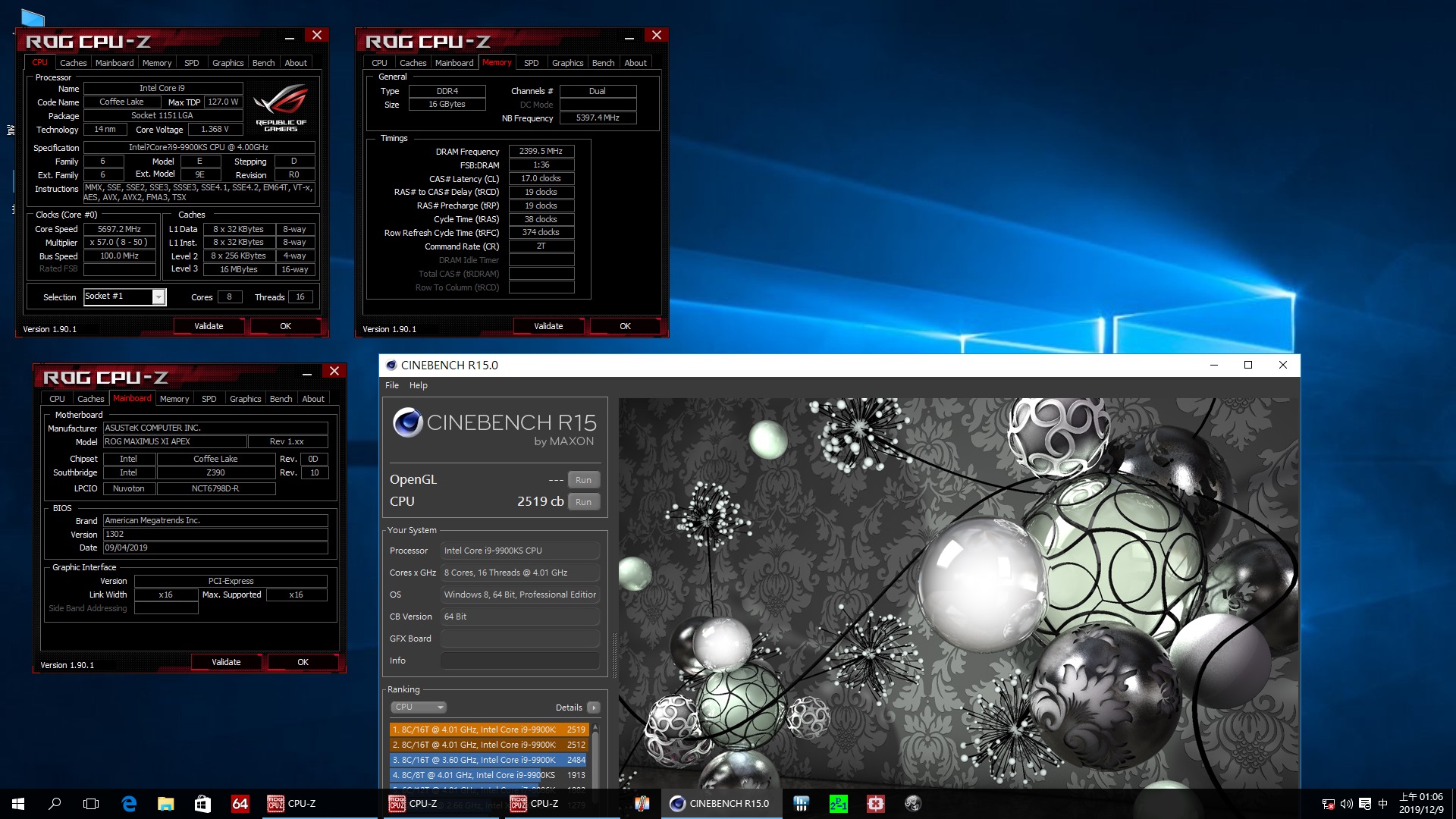Screen dimensions: 1456x819
Task: Expand ranking Details arrow in Cinebench
Action: coord(594,708)
